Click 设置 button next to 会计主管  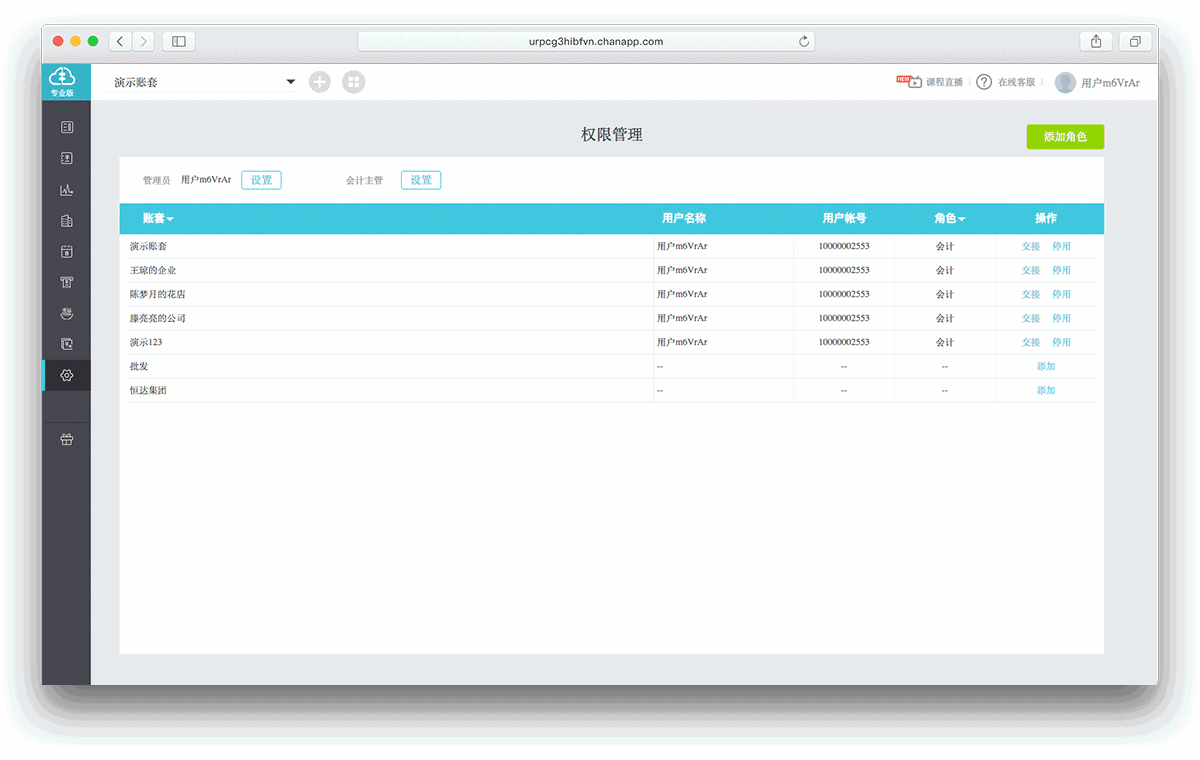click(x=421, y=180)
